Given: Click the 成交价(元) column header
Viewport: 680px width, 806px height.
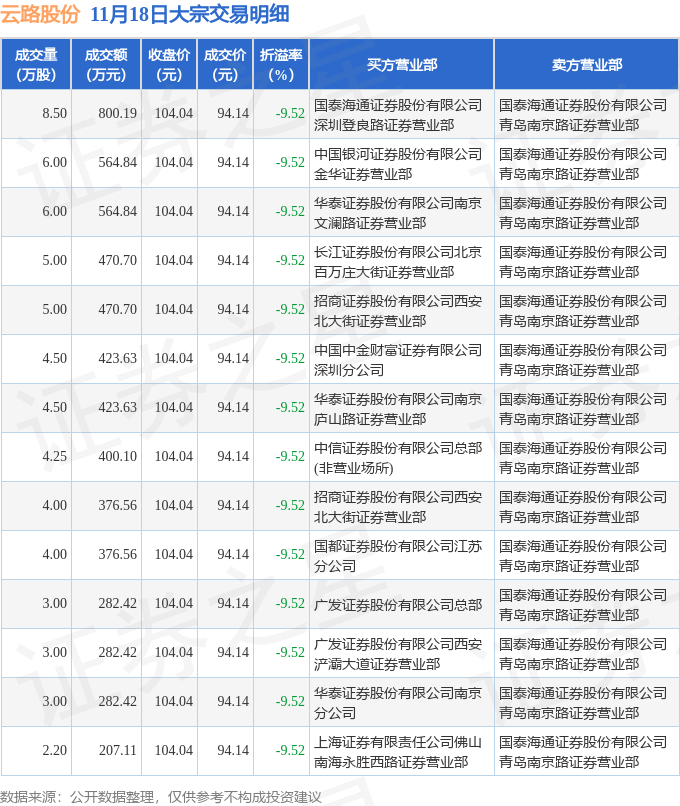Looking at the screenshot, I should coord(225,64).
